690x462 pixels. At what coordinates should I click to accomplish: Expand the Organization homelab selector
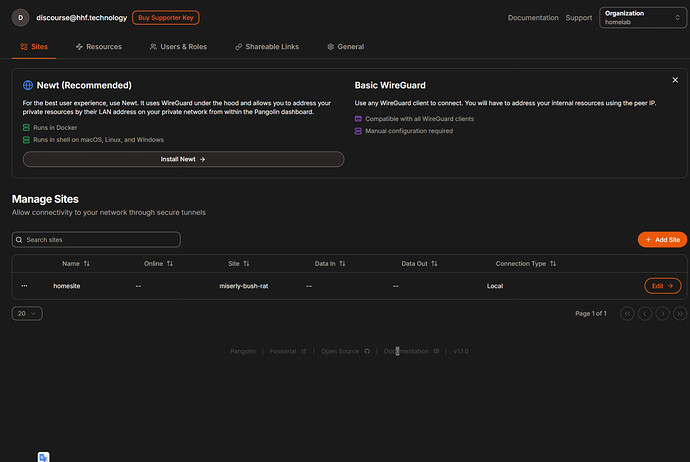pyautogui.click(x=642, y=18)
